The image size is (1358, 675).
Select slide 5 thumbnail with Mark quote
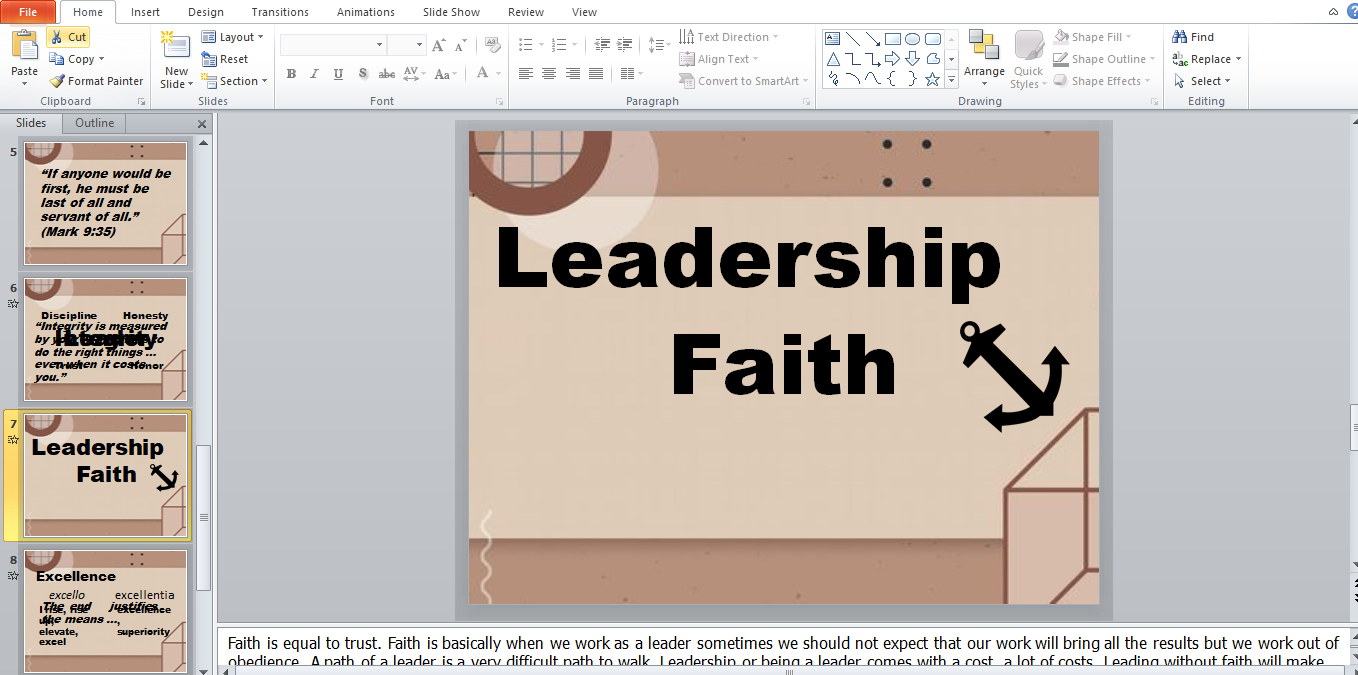coord(106,204)
